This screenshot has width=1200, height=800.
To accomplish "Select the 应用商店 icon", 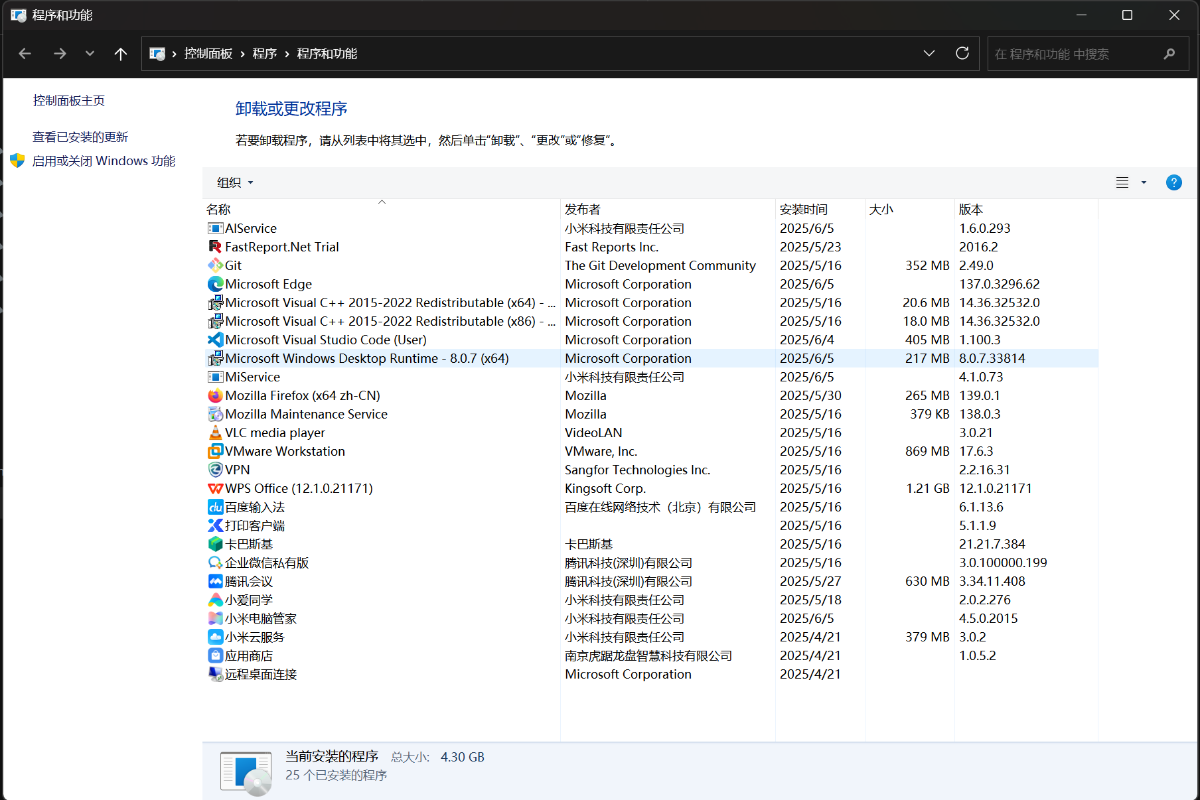I will [215, 655].
